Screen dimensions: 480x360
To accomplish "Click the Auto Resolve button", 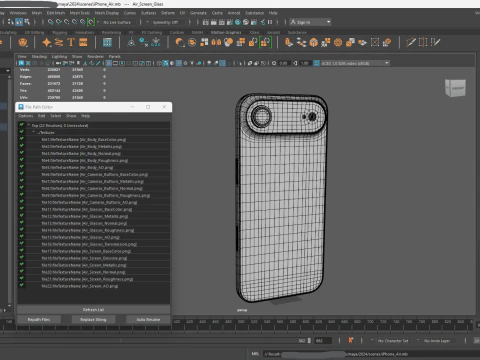I will pyautogui.click(x=148, y=319).
